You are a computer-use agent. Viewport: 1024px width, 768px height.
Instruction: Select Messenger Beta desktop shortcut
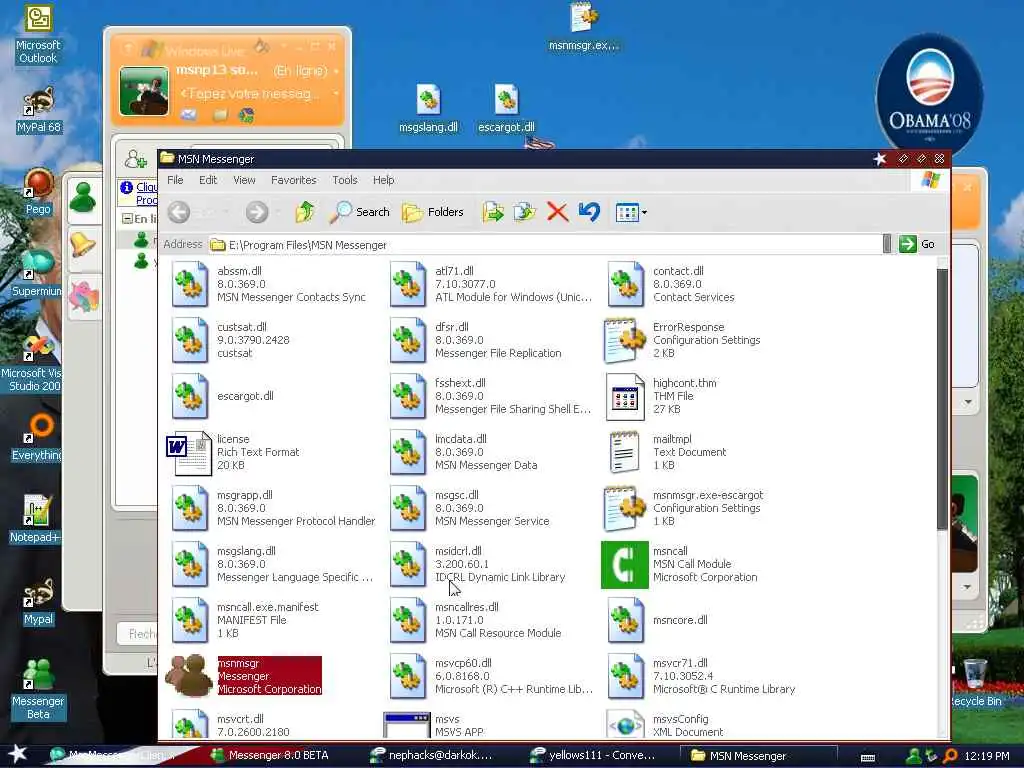click(x=38, y=689)
